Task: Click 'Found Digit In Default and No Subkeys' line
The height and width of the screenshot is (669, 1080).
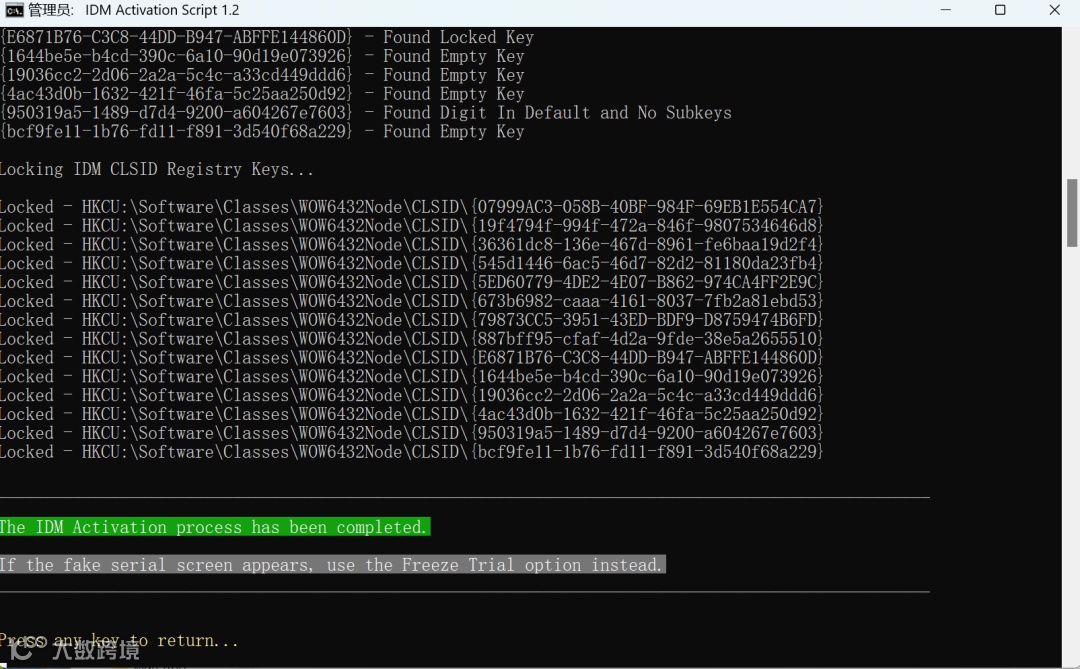Action: pyautogui.click(x=366, y=113)
